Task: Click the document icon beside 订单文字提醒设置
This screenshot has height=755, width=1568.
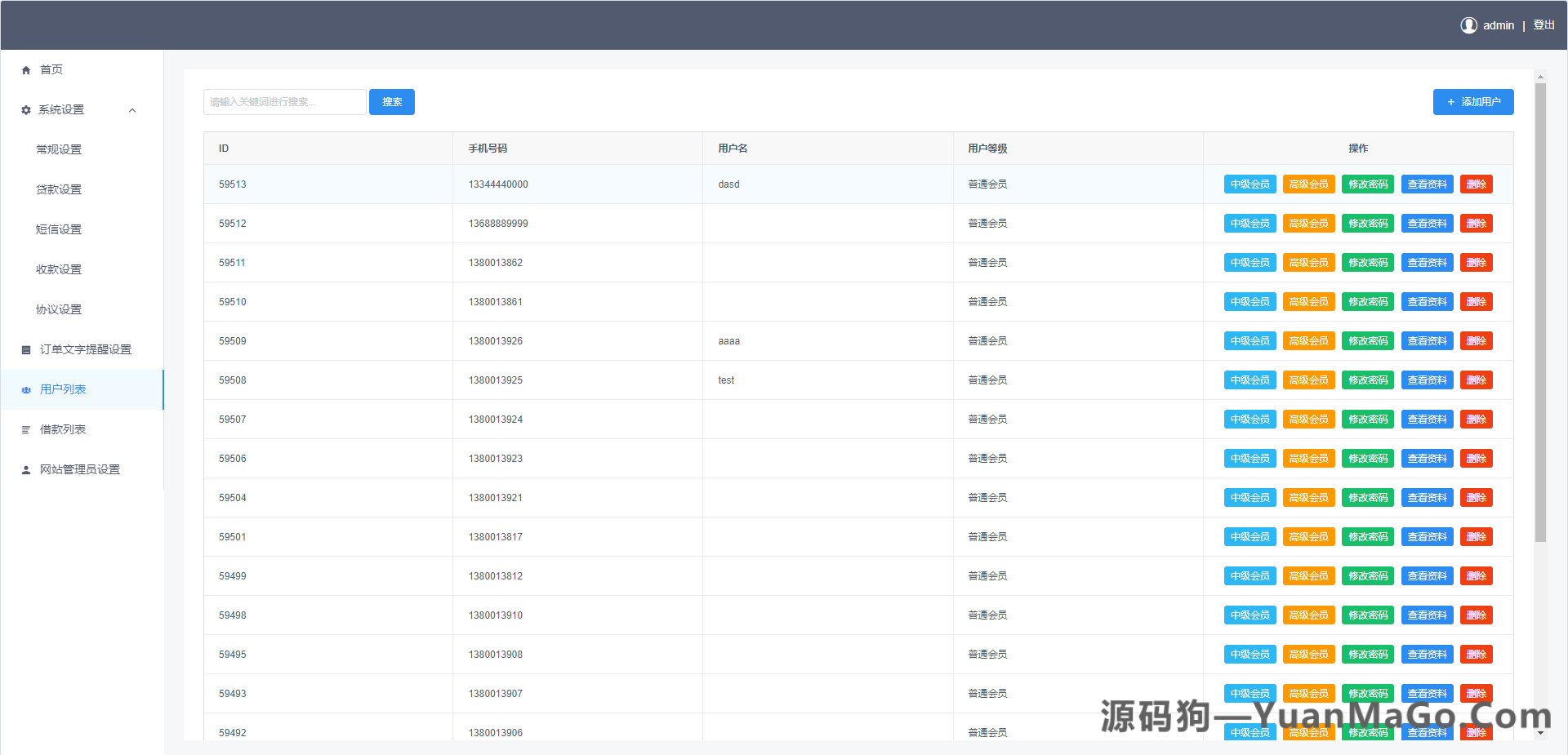Action: (x=25, y=349)
